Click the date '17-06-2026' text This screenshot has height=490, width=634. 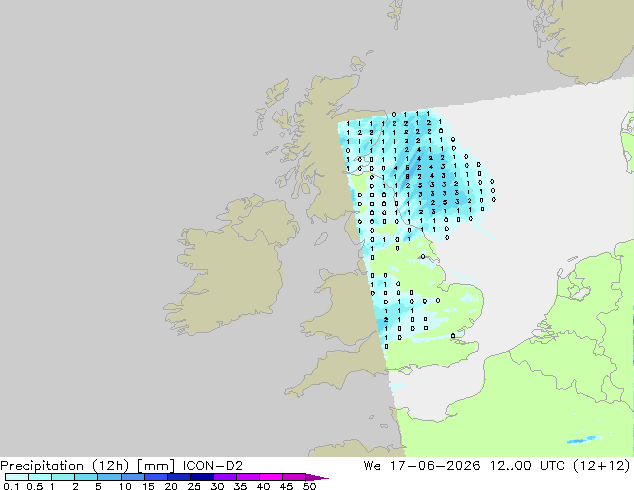click(435, 466)
